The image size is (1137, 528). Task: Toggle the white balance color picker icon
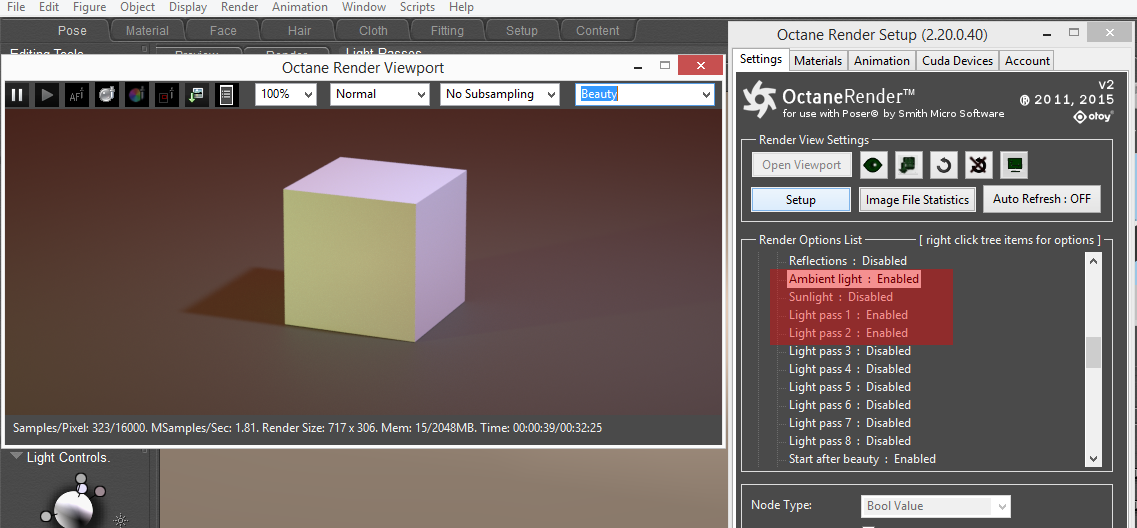136,94
